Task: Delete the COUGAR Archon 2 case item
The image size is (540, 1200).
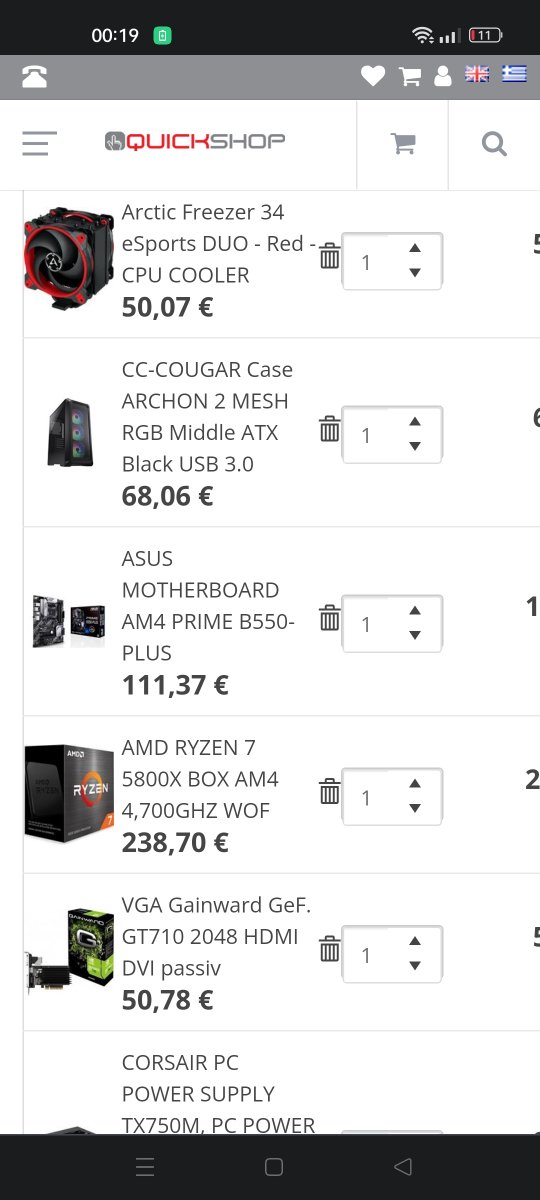Action: click(330, 430)
